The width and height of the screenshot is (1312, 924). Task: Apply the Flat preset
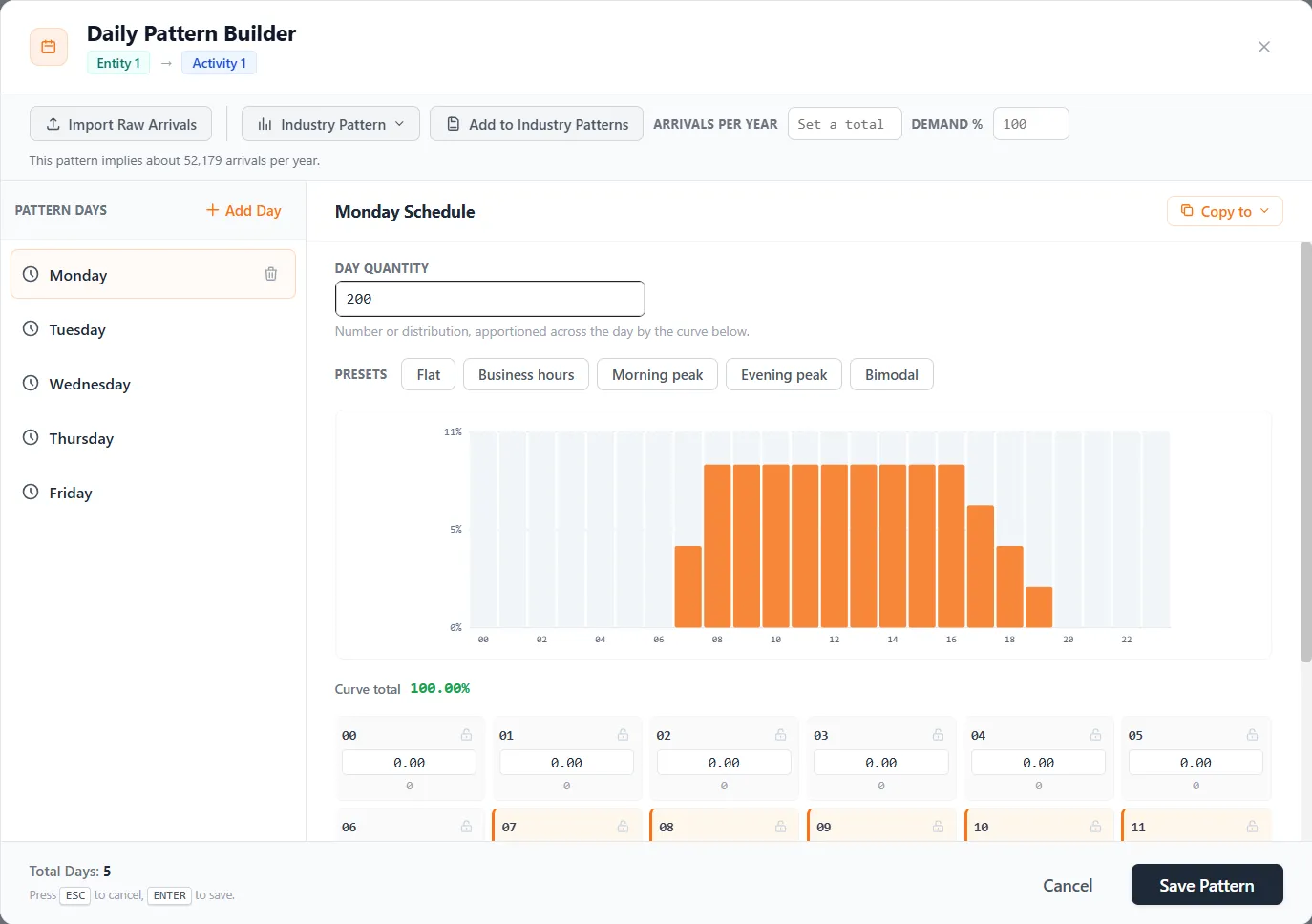[429, 374]
